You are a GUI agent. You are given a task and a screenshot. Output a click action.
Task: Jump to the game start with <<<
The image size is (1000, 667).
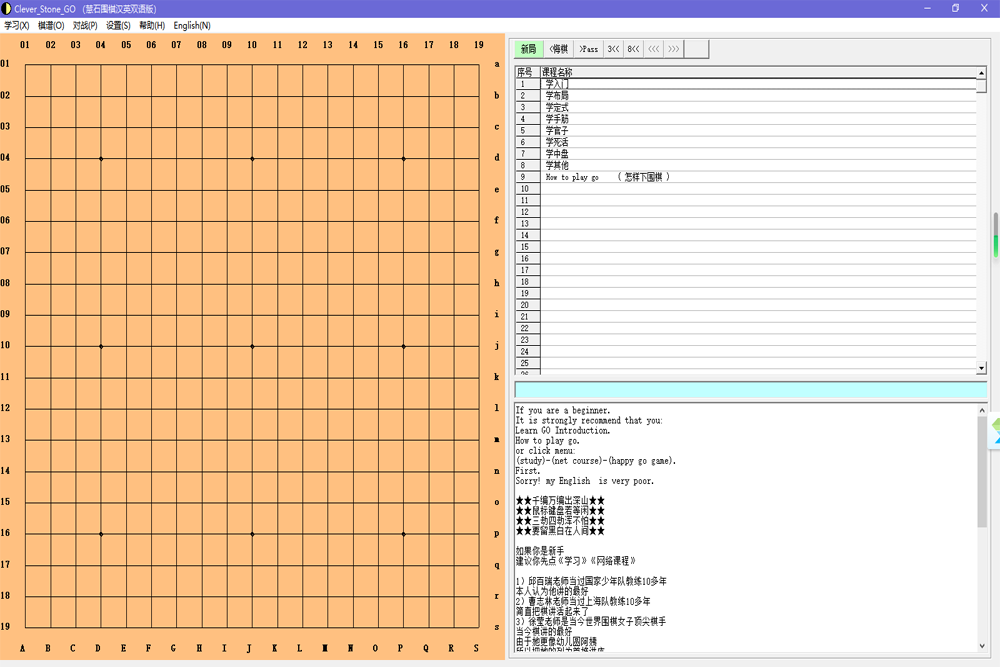point(653,48)
